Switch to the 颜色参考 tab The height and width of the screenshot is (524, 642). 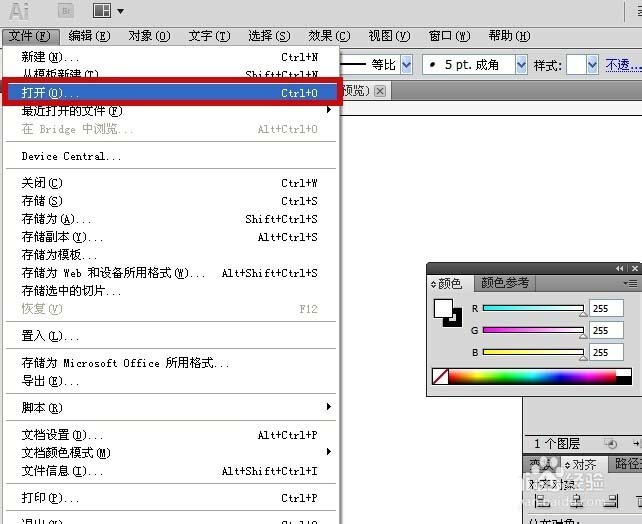(x=504, y=283)
